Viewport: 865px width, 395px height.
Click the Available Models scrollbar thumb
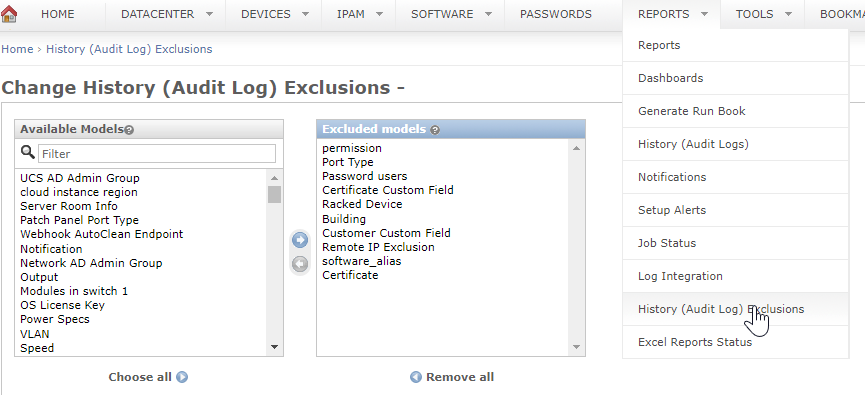pyautogui.click(x=274, y=194)
